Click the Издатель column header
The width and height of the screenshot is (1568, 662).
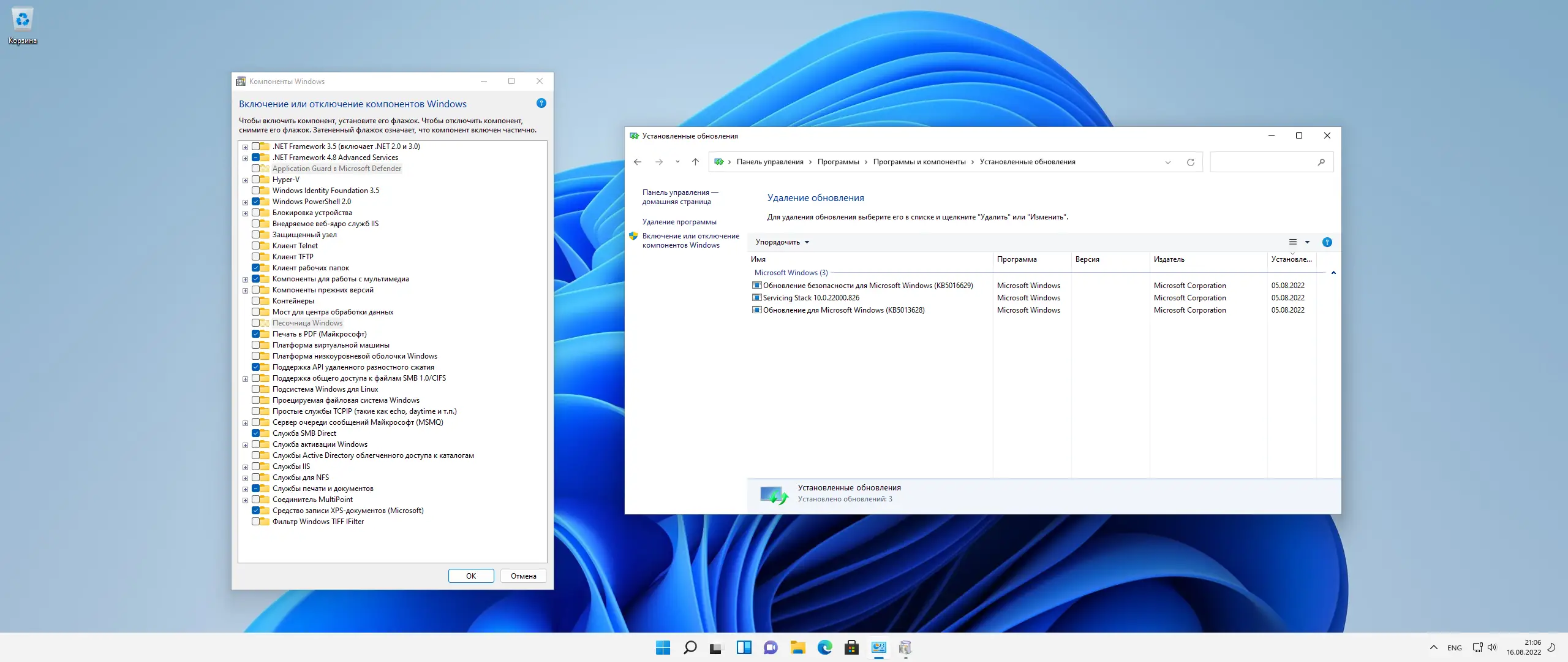coord(1169,259)
